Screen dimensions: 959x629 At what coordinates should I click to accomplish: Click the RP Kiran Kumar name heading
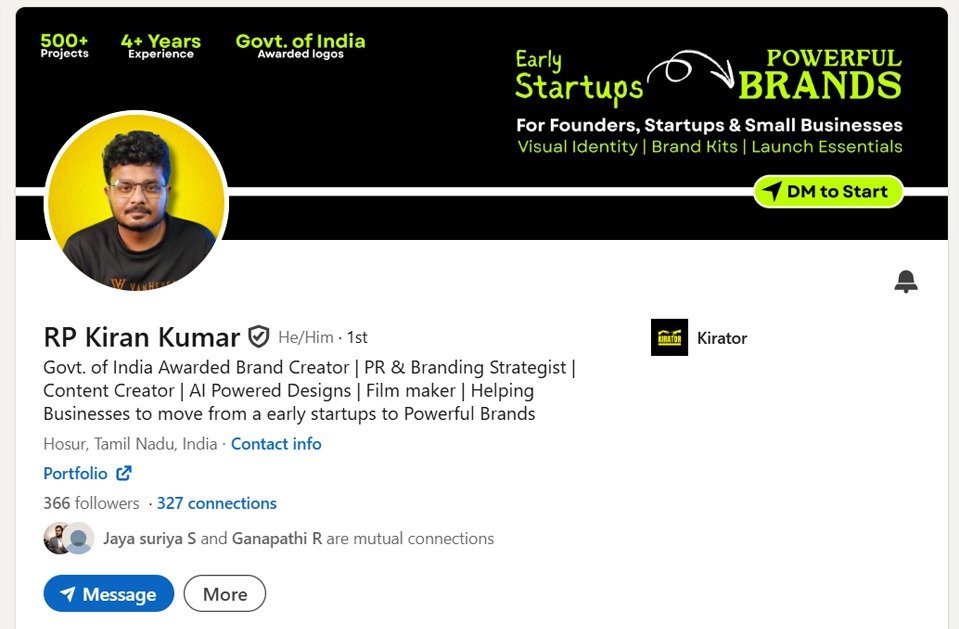tap(142, 336)
